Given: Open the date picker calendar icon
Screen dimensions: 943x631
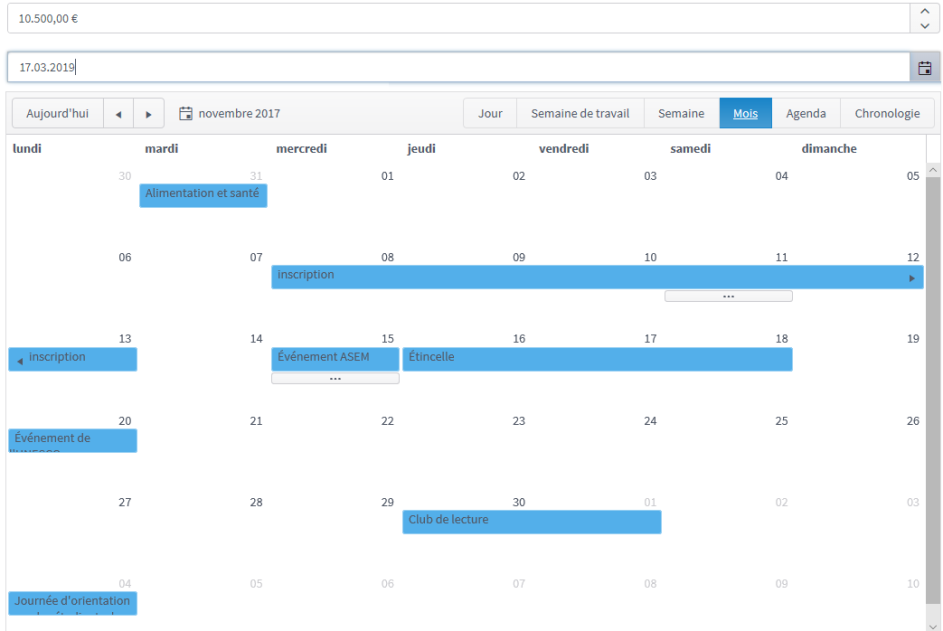Looking at the screenshot, I should click(x=925, y=68).
